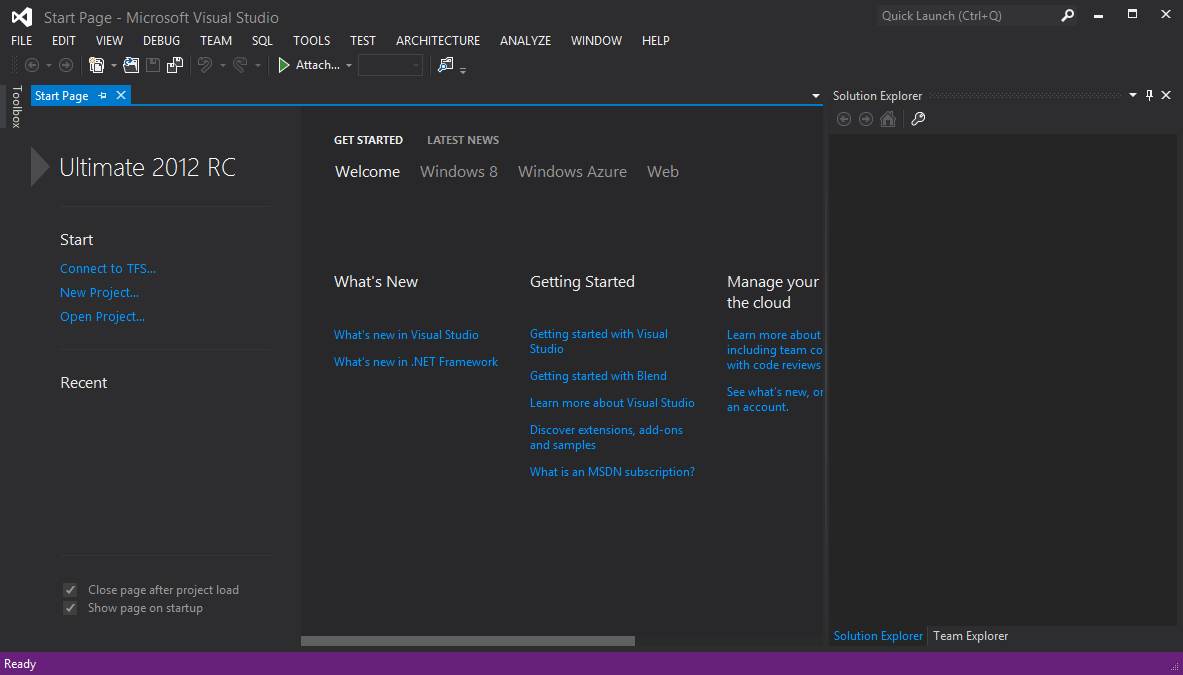Click the Quick Launch search magnifier
This screenshot has height=675, width=1183.
1067,16
